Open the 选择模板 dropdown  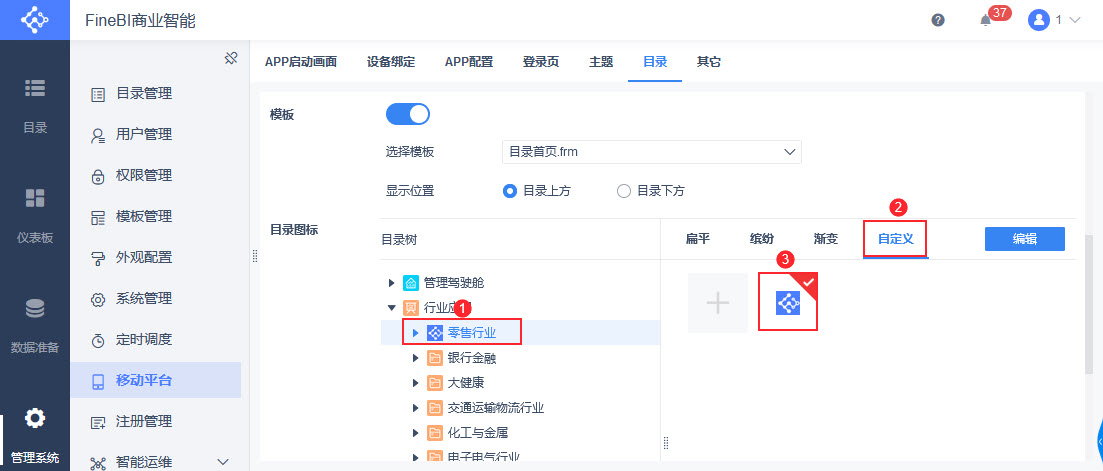point(651,152)
